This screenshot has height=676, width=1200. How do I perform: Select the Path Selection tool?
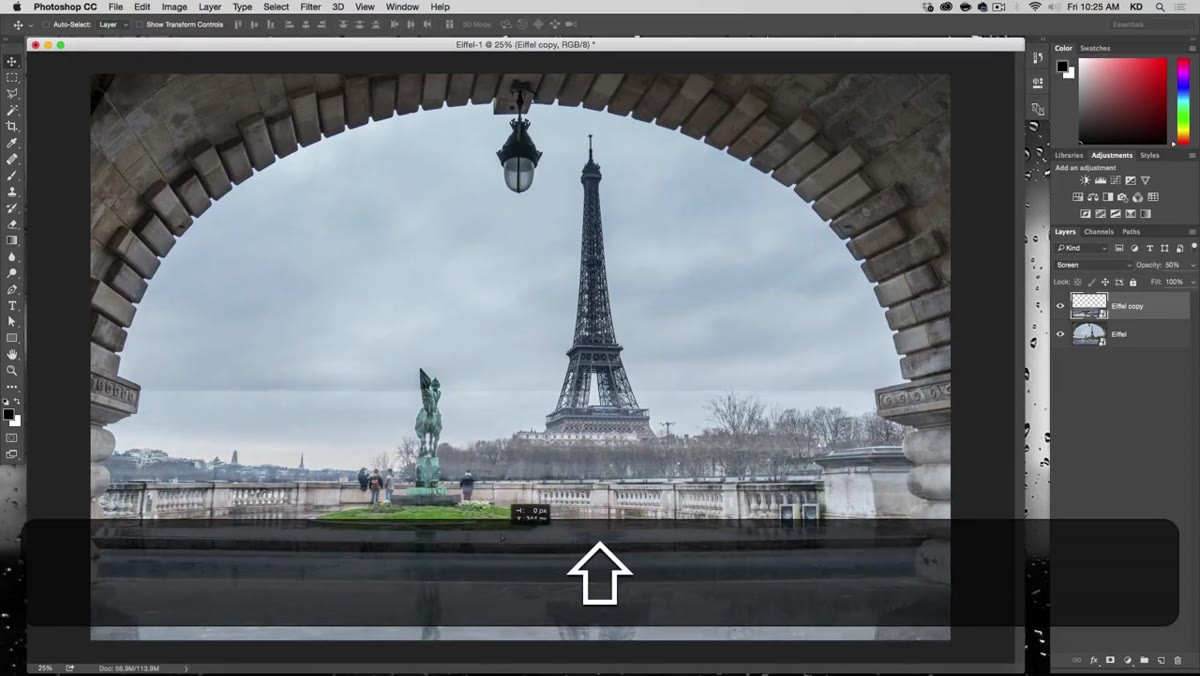click(12, 321)
